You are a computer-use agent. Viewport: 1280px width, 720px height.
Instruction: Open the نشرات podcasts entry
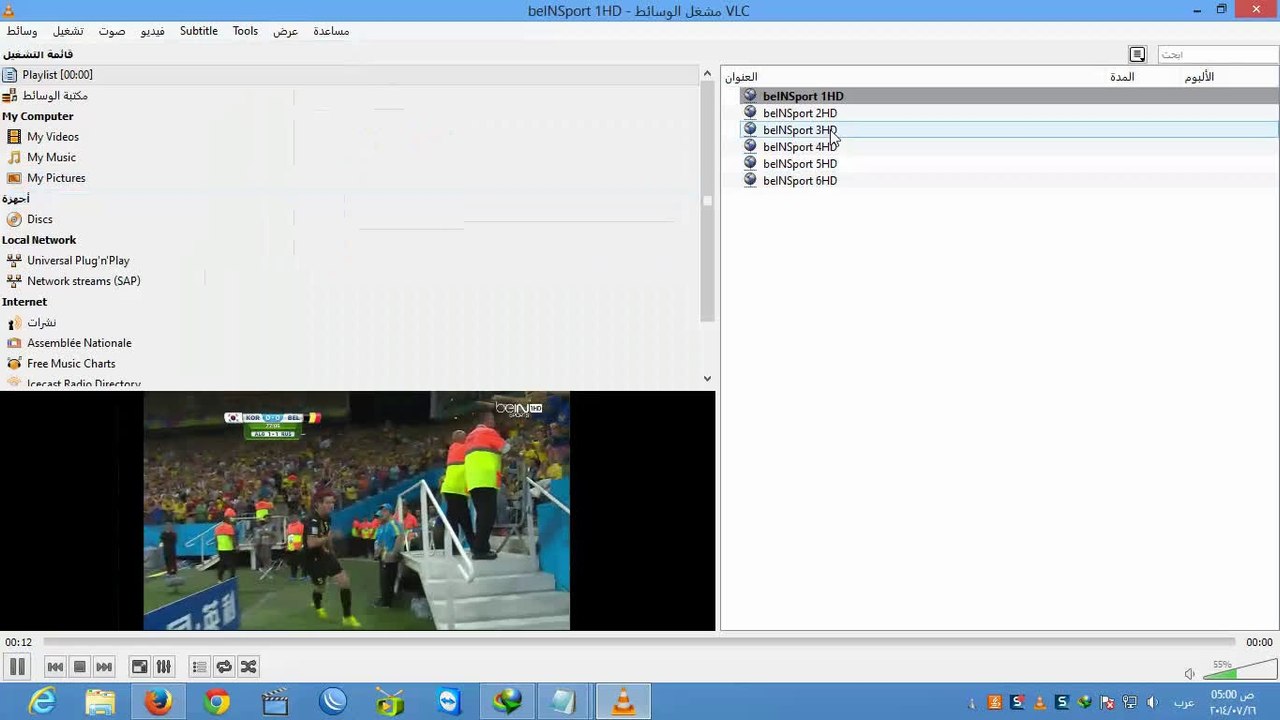[42, 323]
